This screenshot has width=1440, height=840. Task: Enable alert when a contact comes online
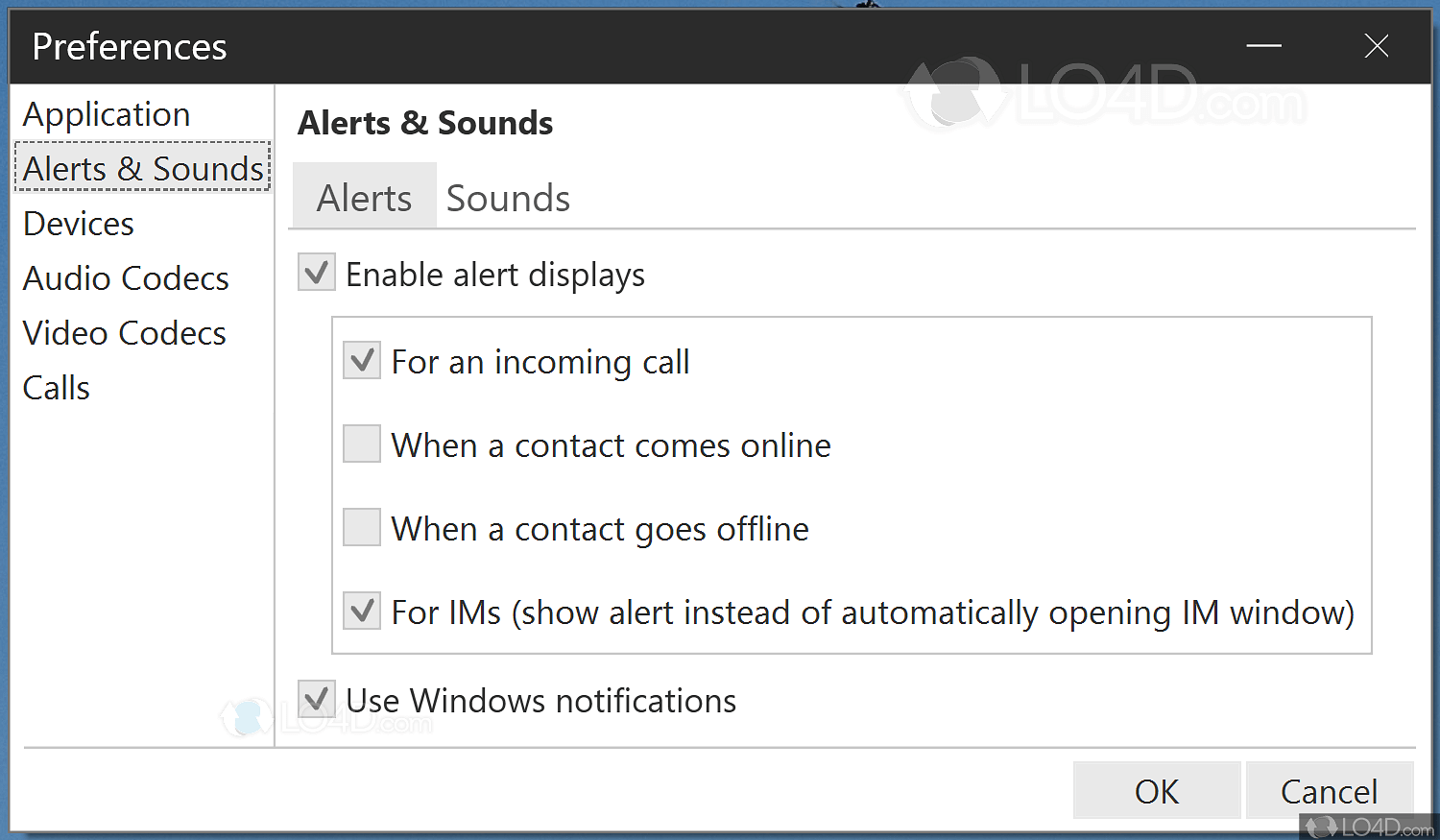click(x=361, y=444)
